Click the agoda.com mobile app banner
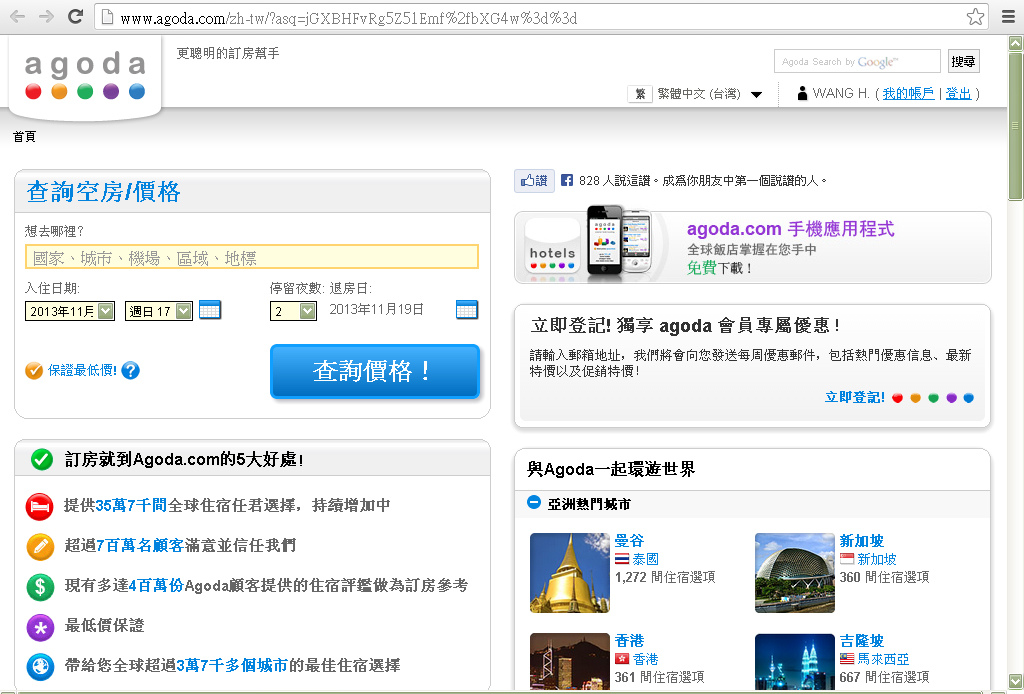The image size is (1024, 694). 752,246
